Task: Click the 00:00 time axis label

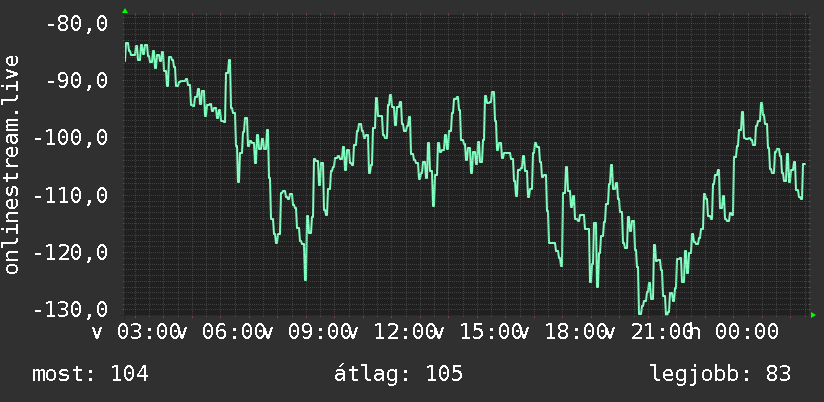Action: point(747,332)
